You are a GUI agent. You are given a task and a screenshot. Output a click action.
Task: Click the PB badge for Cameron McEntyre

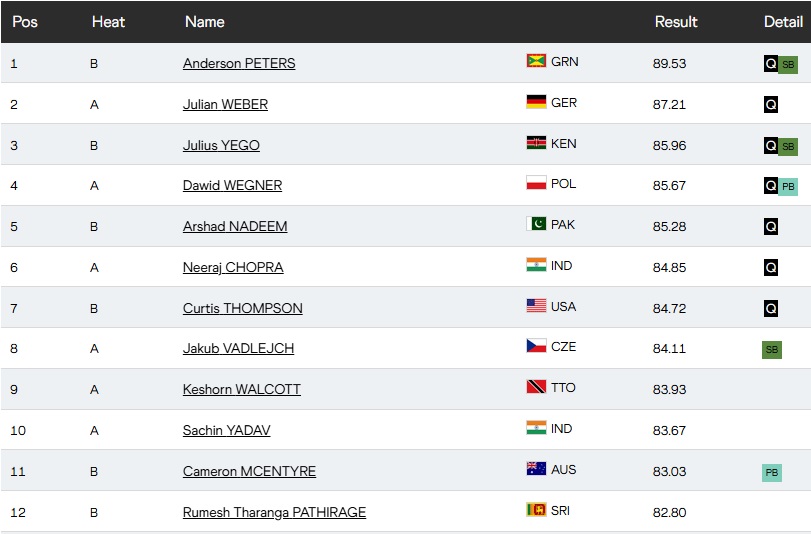pos(771,472)
